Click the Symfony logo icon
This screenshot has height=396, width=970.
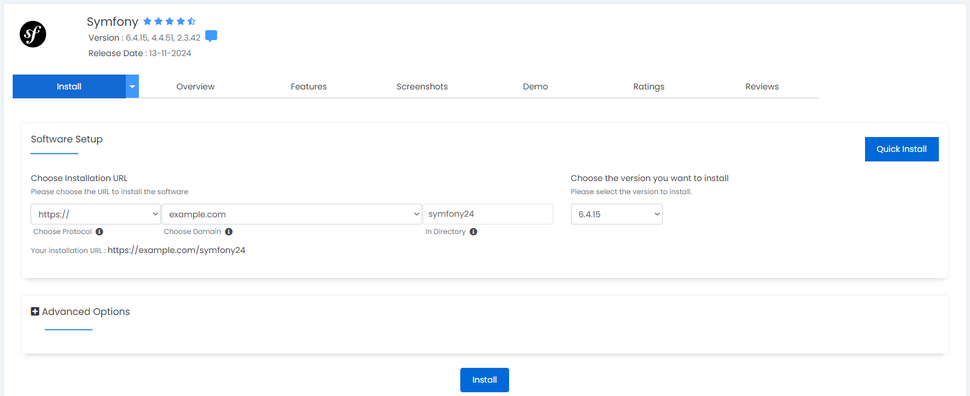pos(33,35)
